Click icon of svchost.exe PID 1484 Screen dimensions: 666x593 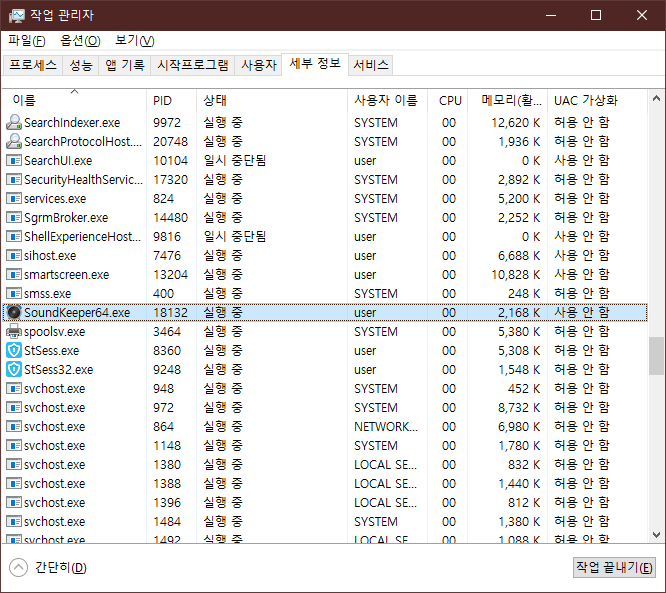14,522
